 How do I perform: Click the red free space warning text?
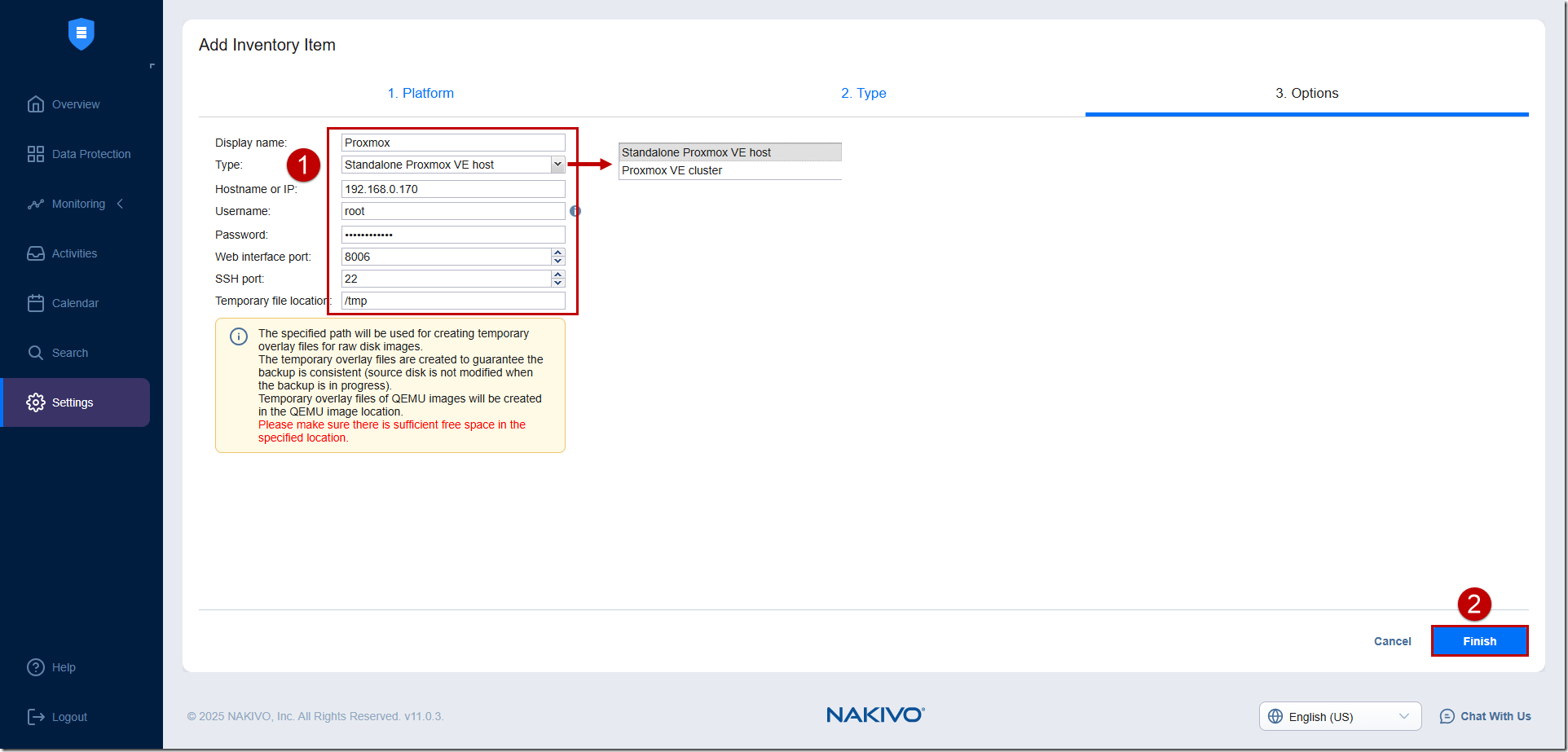click(x=392, y=431)
